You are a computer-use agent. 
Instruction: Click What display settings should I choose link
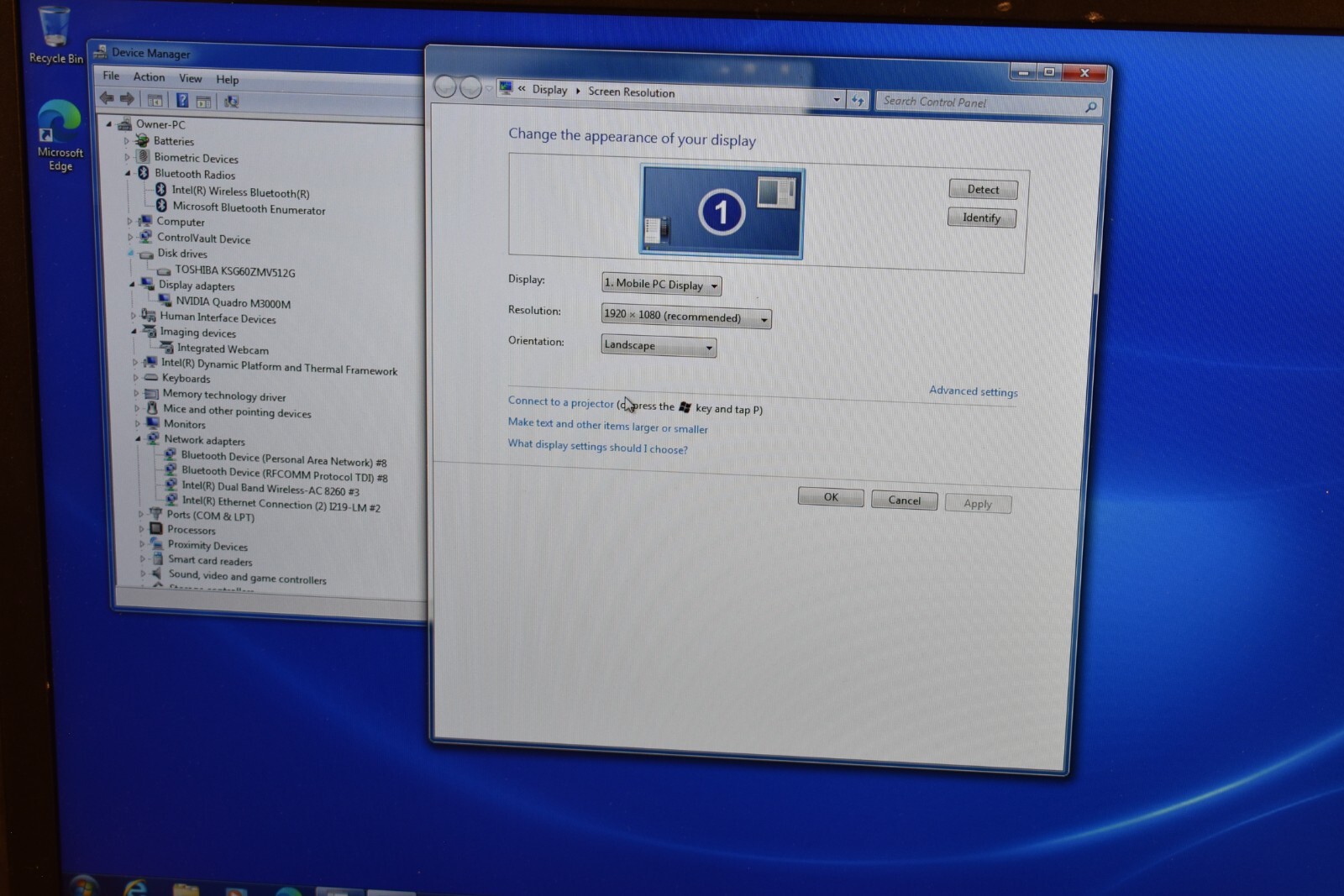click(597, 447)
